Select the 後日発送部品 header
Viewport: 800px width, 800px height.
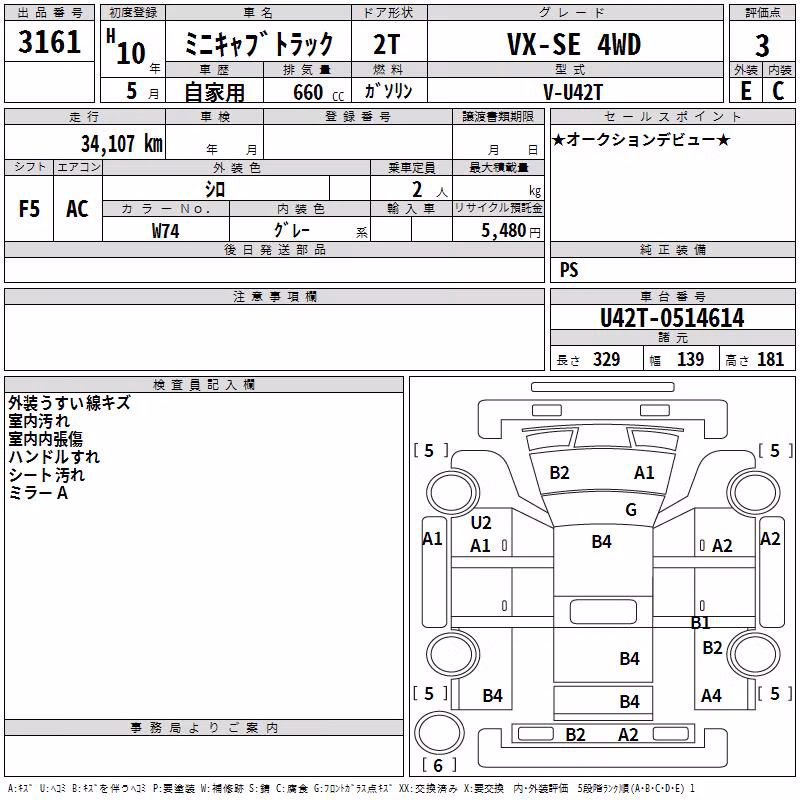pos(275,249)
